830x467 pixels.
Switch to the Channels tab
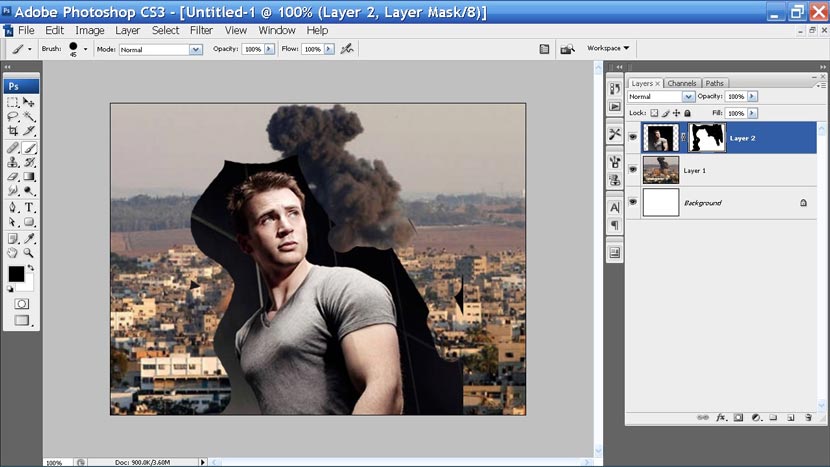click(682, 83)
